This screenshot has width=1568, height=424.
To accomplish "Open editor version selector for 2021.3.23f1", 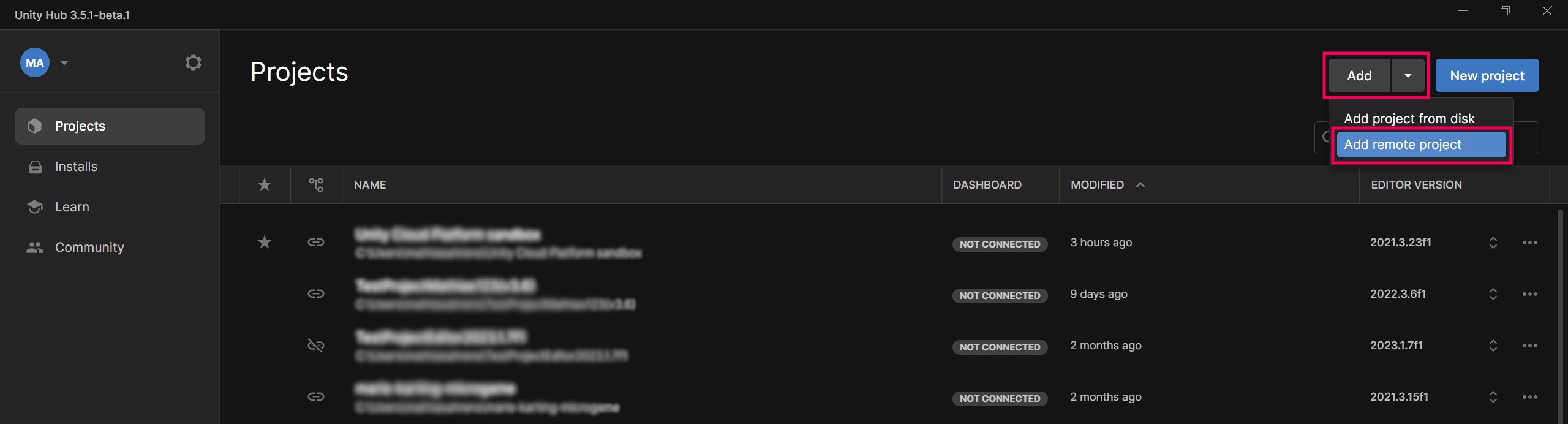I will [1493, 243].
